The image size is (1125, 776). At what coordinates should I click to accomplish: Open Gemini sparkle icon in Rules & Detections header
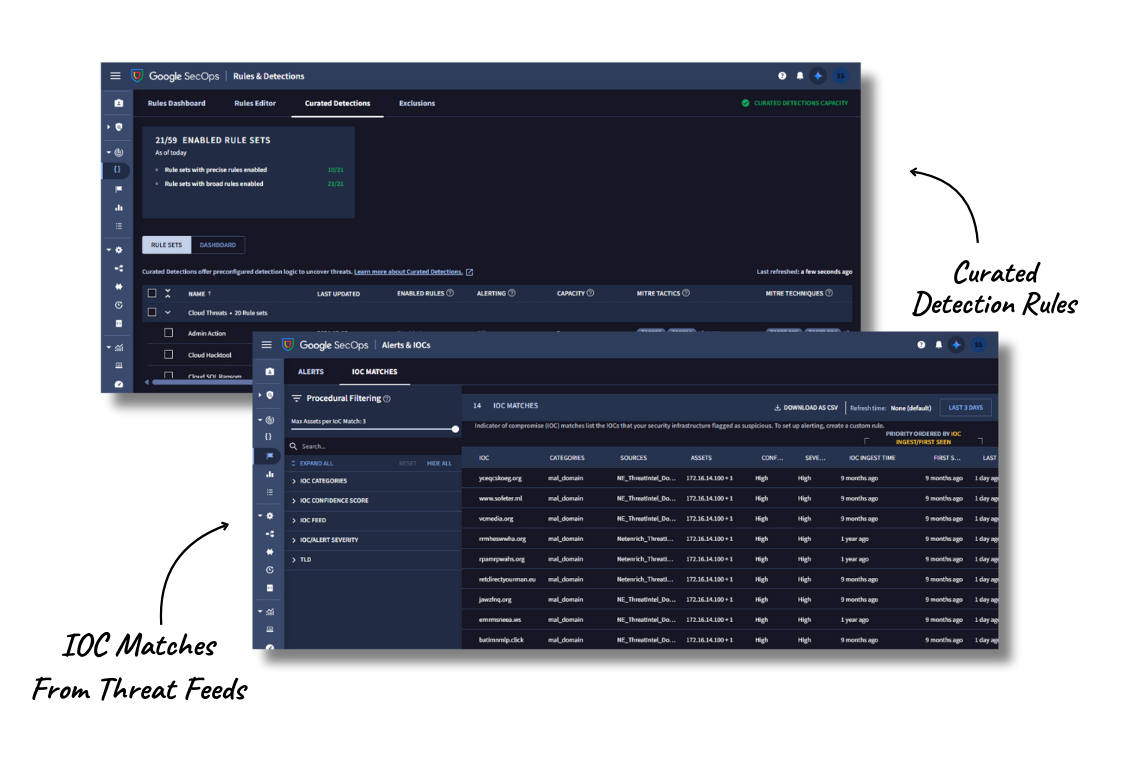point(818,75)
